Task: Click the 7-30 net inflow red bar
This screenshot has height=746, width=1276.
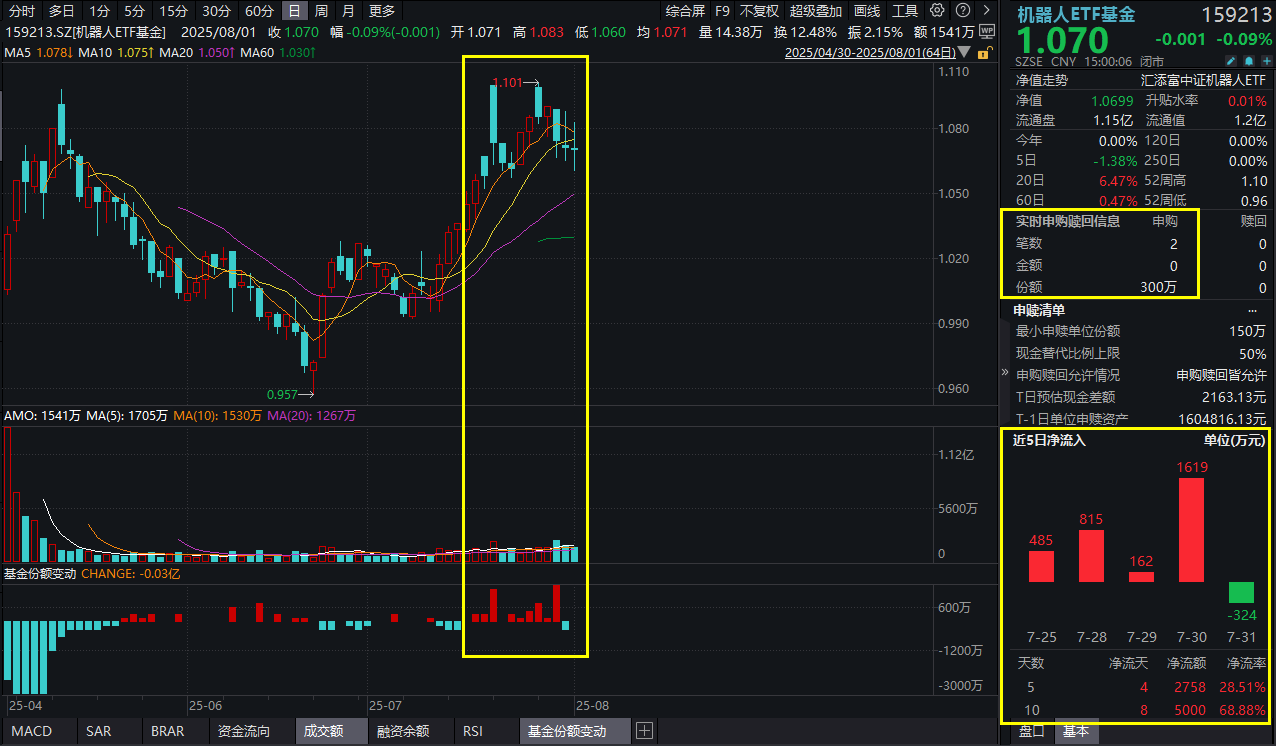Action: pyautogui.click(x=1192, y=529)
